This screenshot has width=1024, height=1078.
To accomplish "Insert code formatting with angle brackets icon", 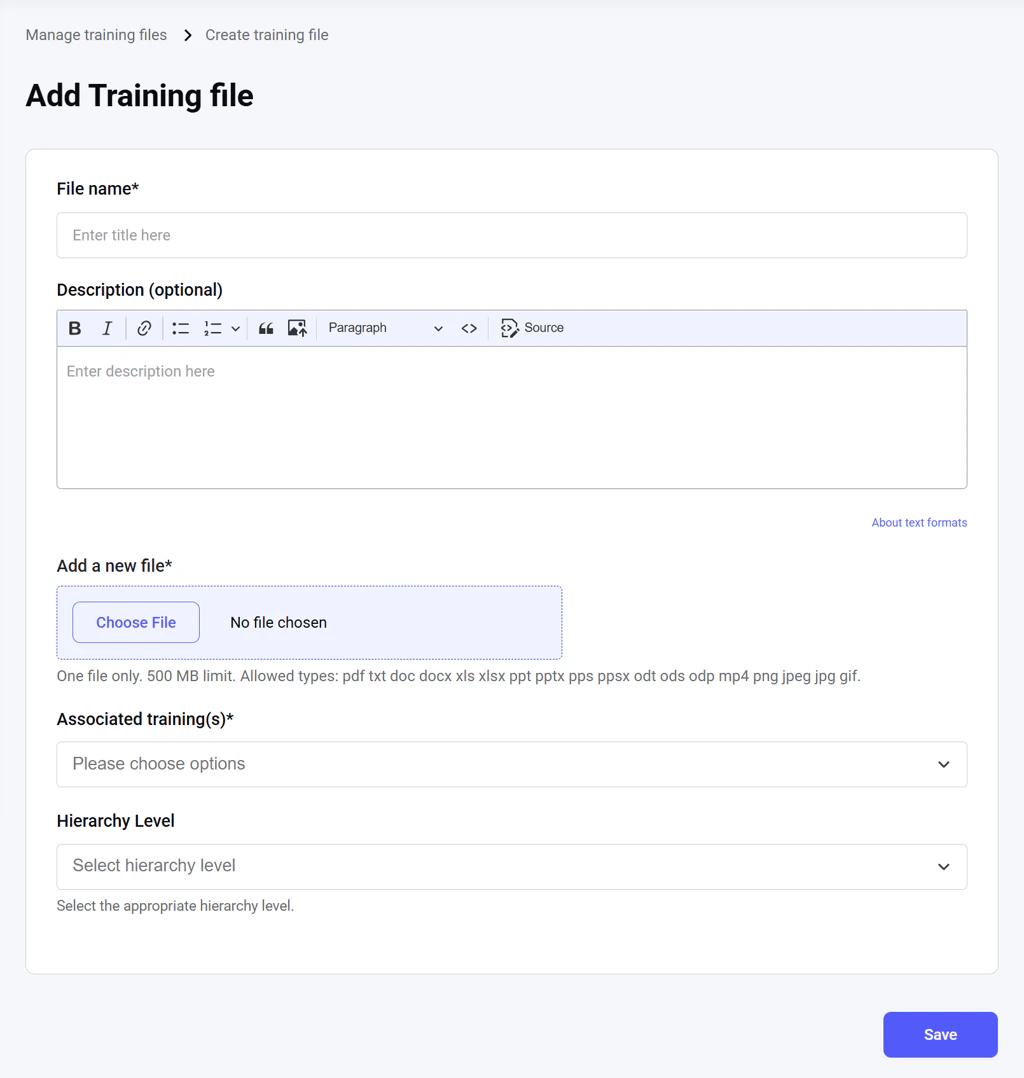I will (x=469, y=328).
